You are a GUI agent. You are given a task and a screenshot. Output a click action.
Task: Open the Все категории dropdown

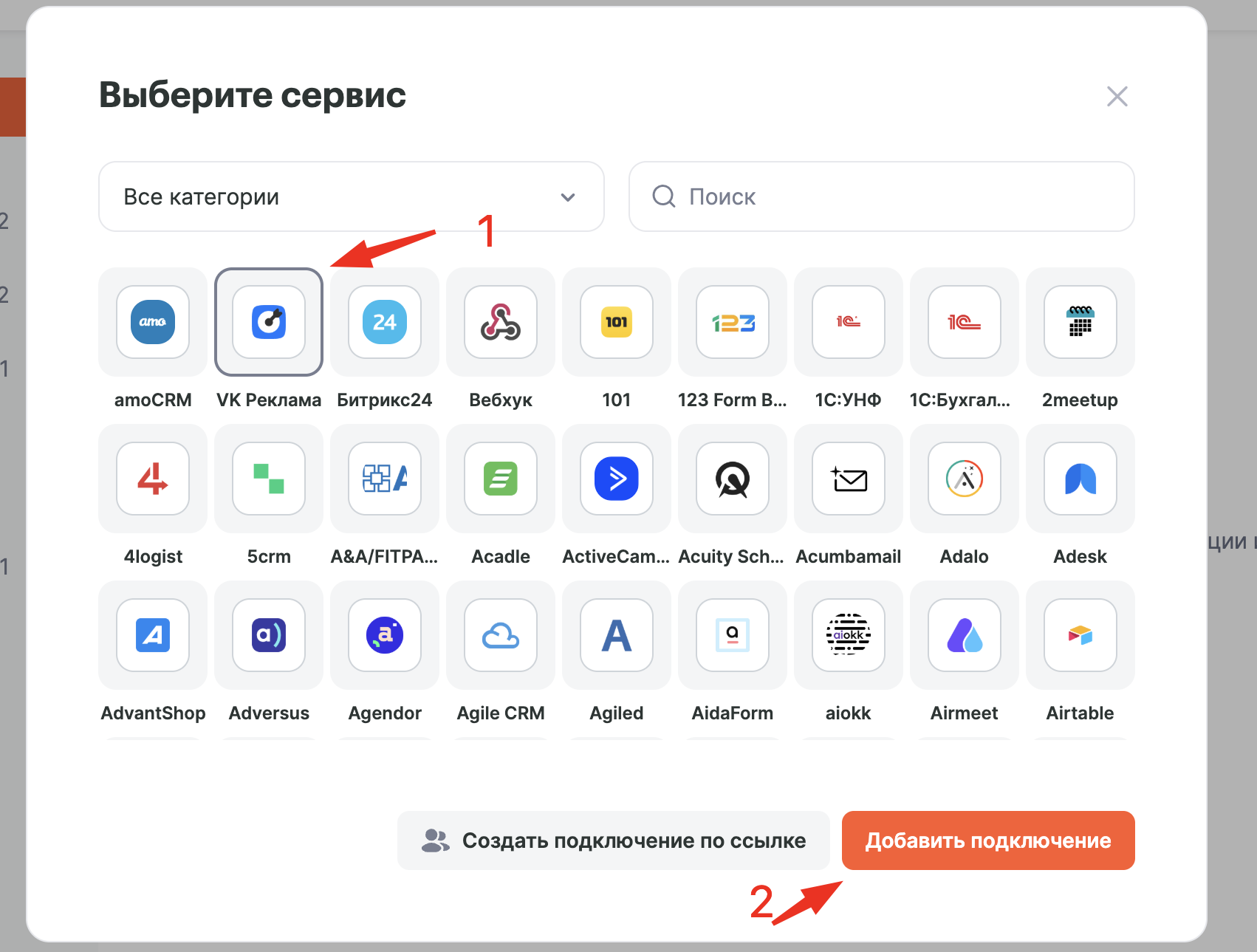(352, 196)
